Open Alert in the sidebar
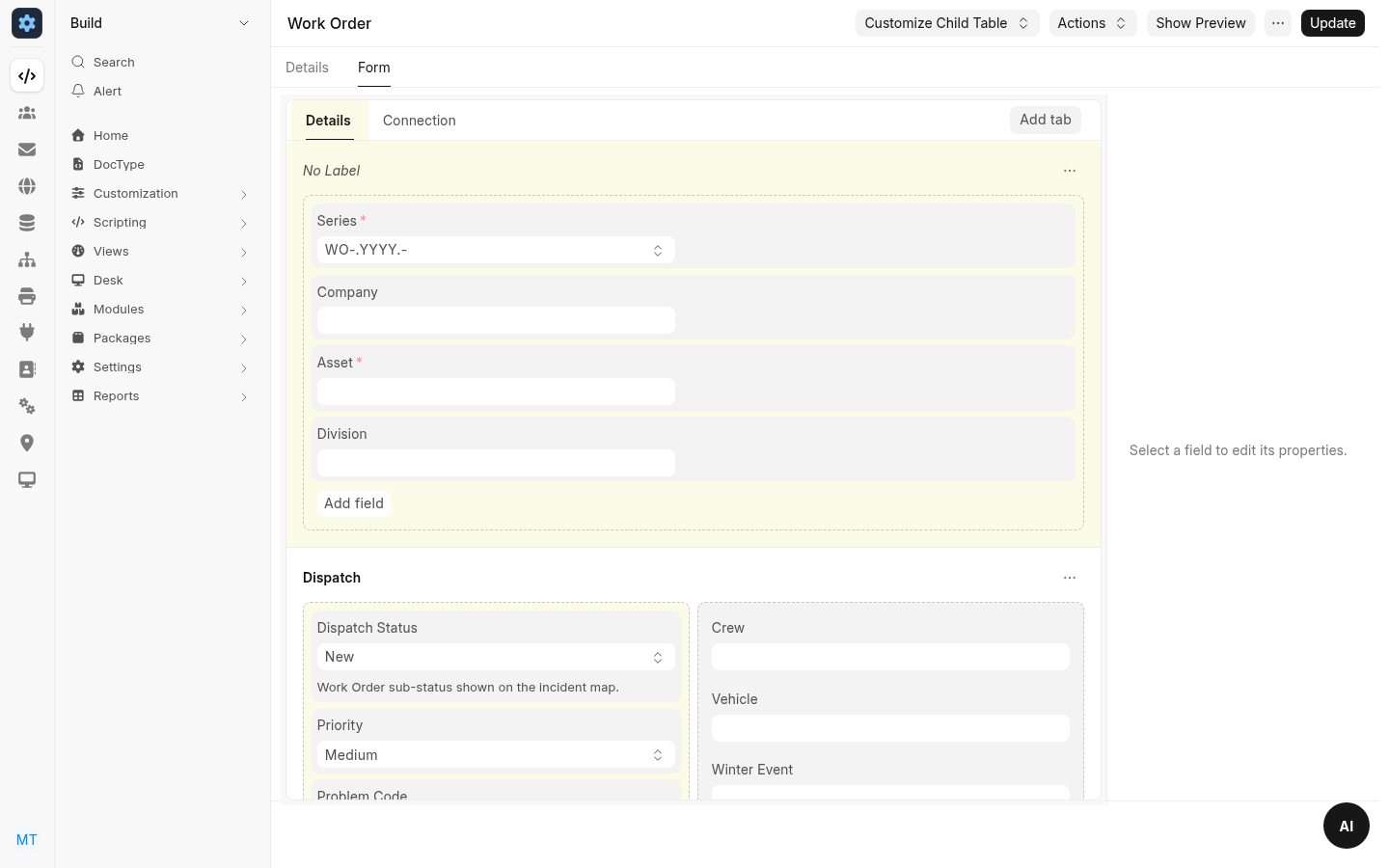Image resolution: width=1389 pixels, height=868 pixels. tap(160, 92)
